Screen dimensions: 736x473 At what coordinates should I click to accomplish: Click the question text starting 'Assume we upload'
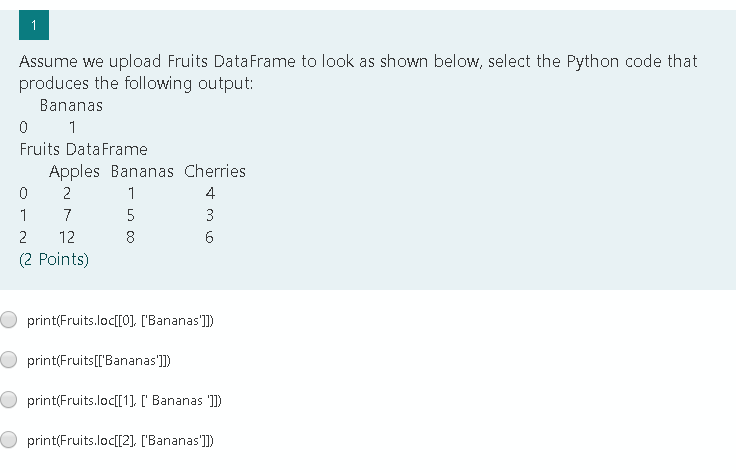pyautogui.click(x=357, y=62)
